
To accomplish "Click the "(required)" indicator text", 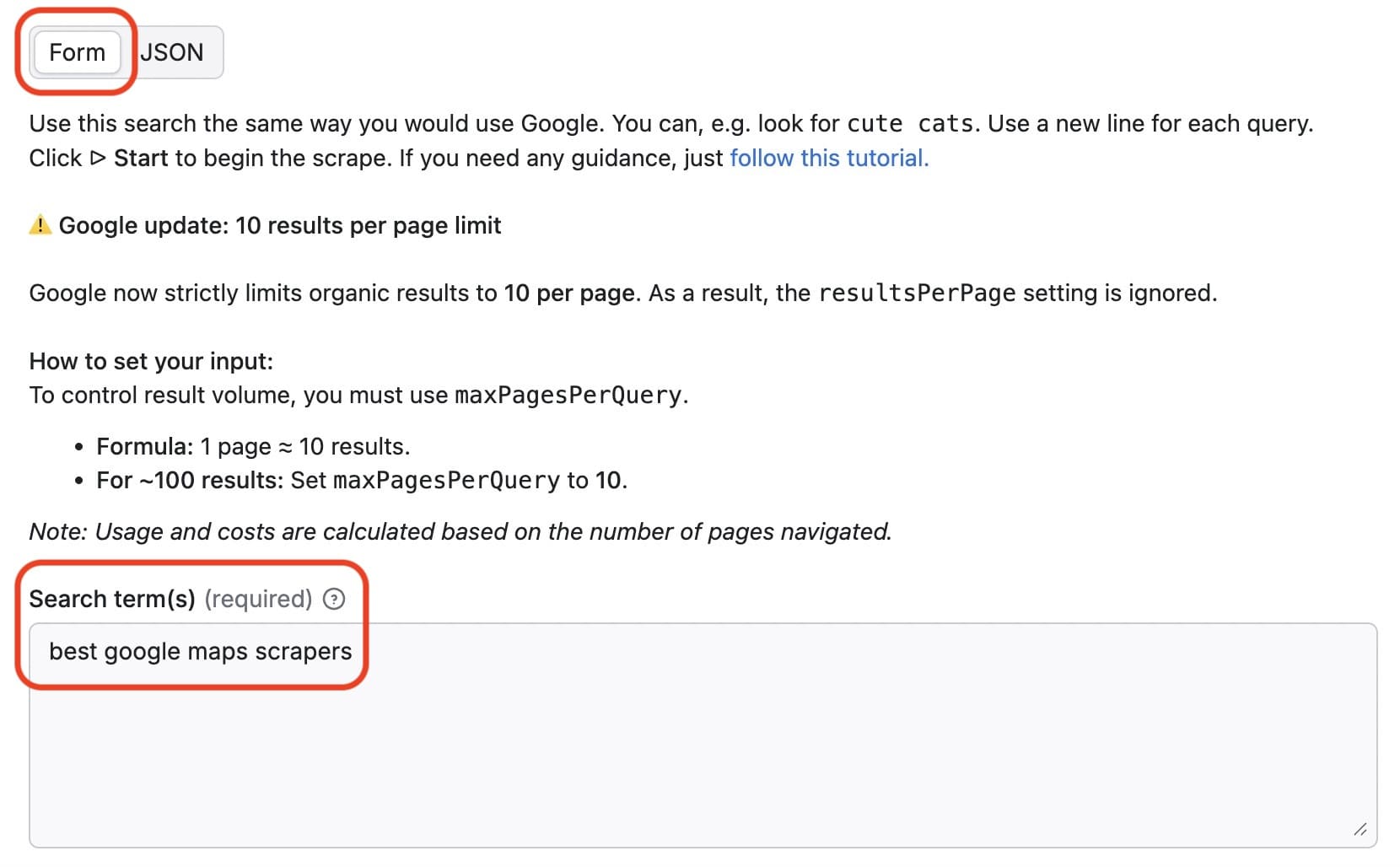I will pos(258,599).
